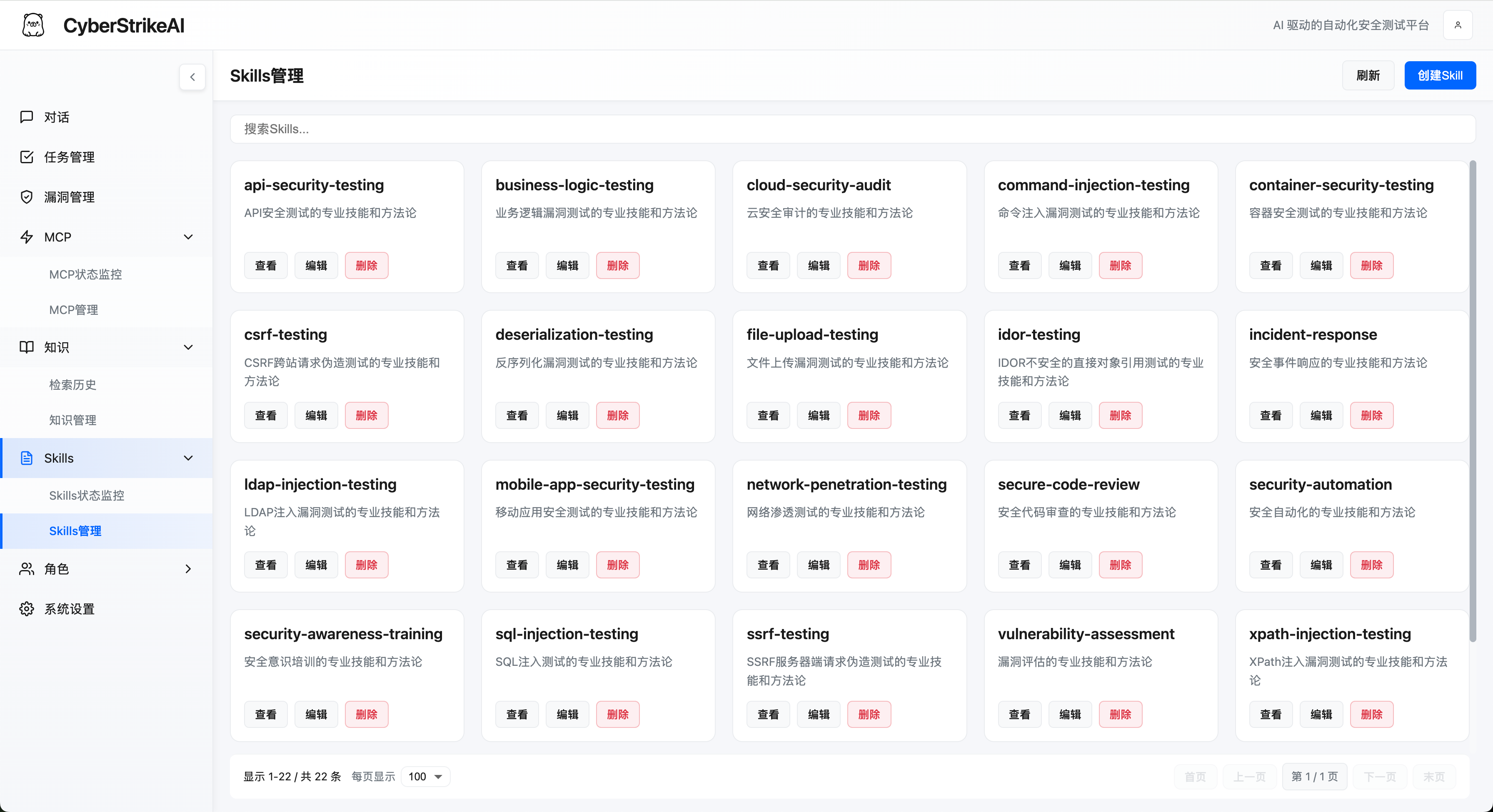The image size is (1493, 812).
Task: Click the 搜索Skills search field
Action: (x=852, y=129)
